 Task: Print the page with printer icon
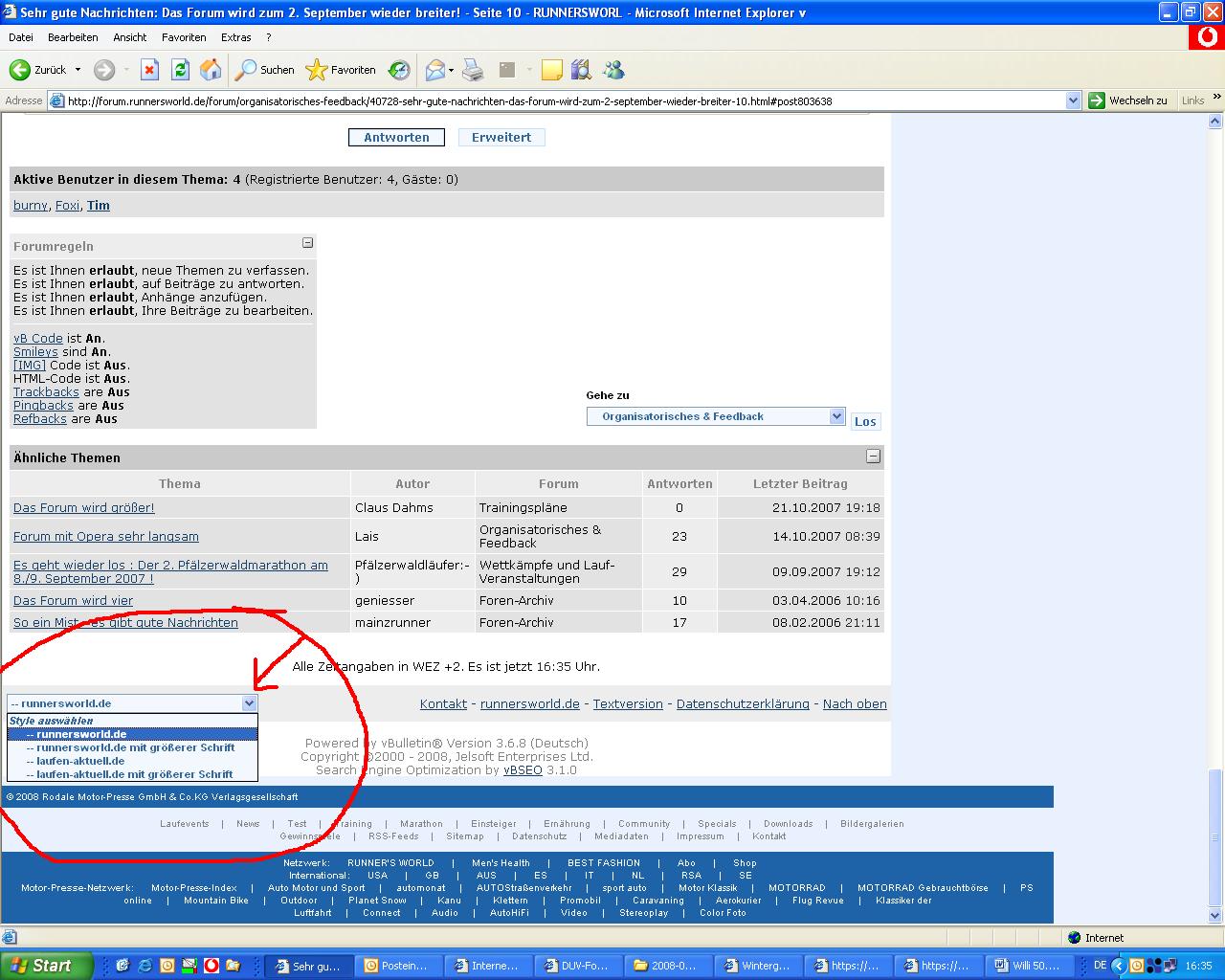[473, 70]
